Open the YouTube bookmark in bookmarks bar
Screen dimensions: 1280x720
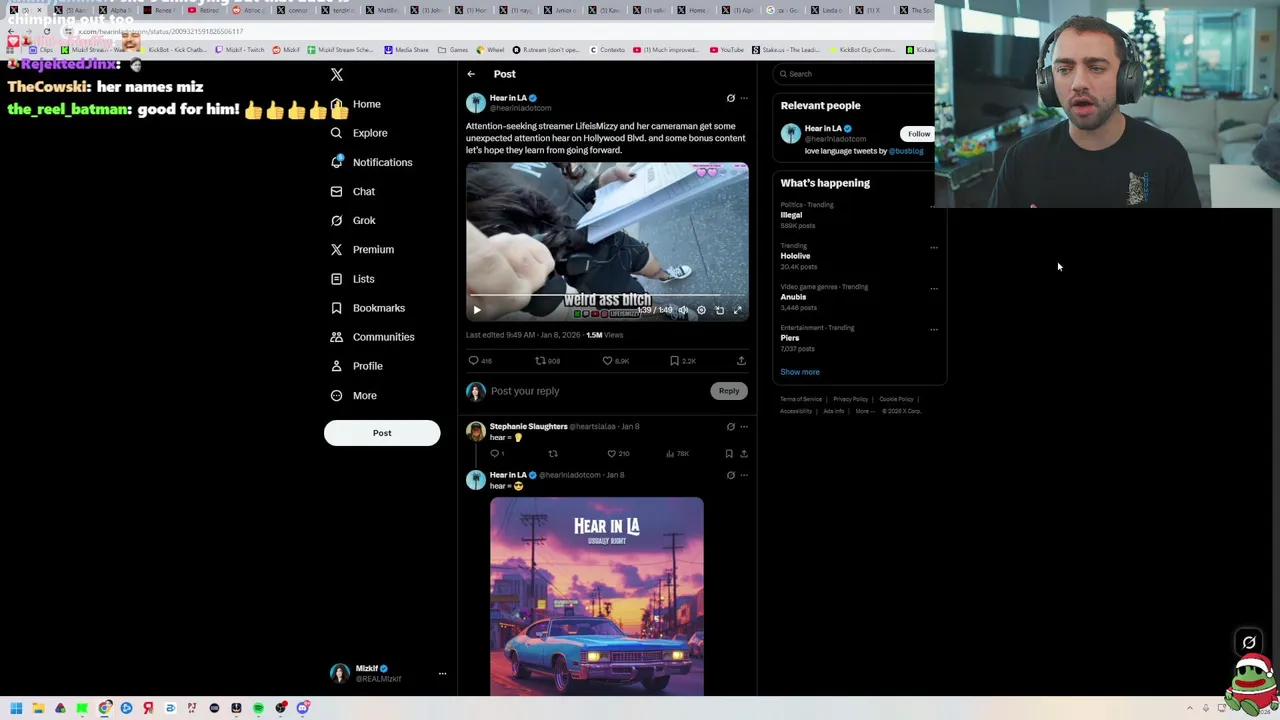click(727, 50)
